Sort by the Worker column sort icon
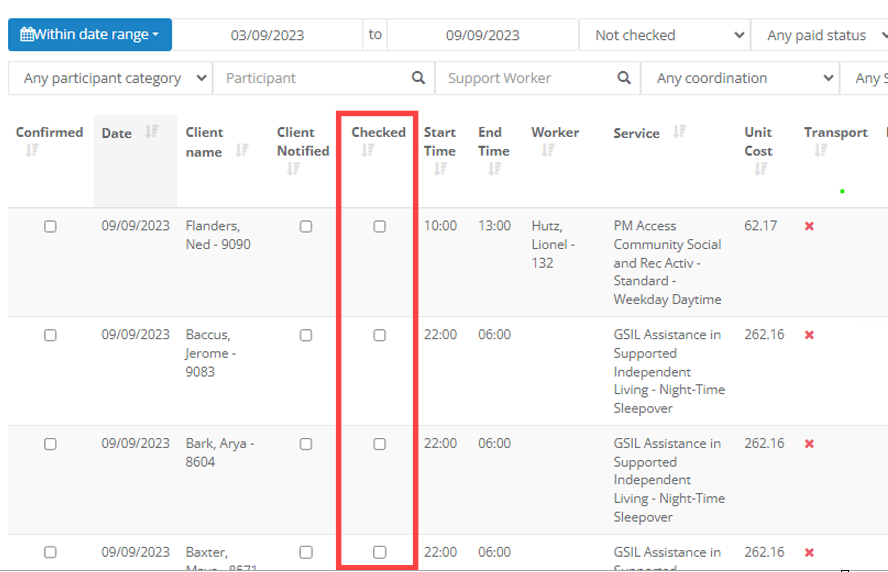Image resolution: width=888 pixels, height=572 pixels. 548,150
